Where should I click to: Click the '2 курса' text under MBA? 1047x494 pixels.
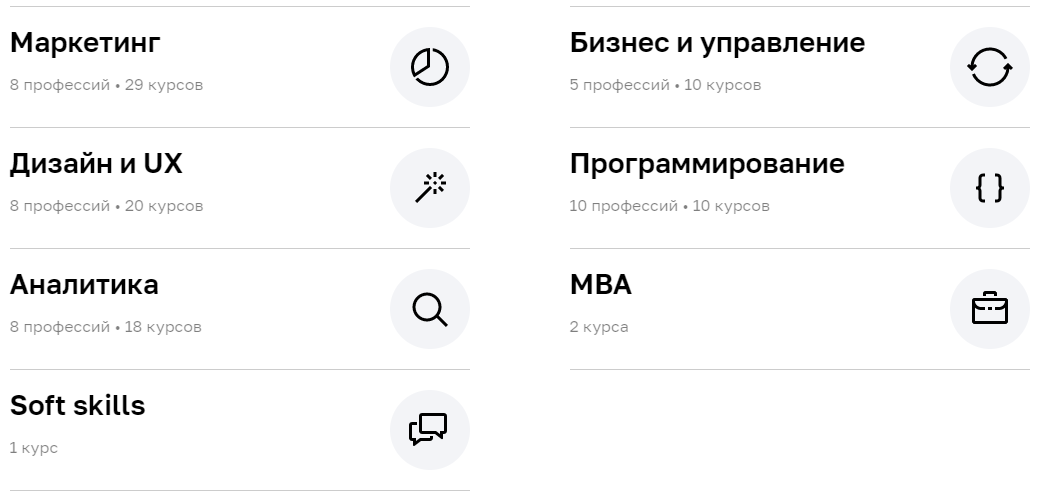[599, 327]
